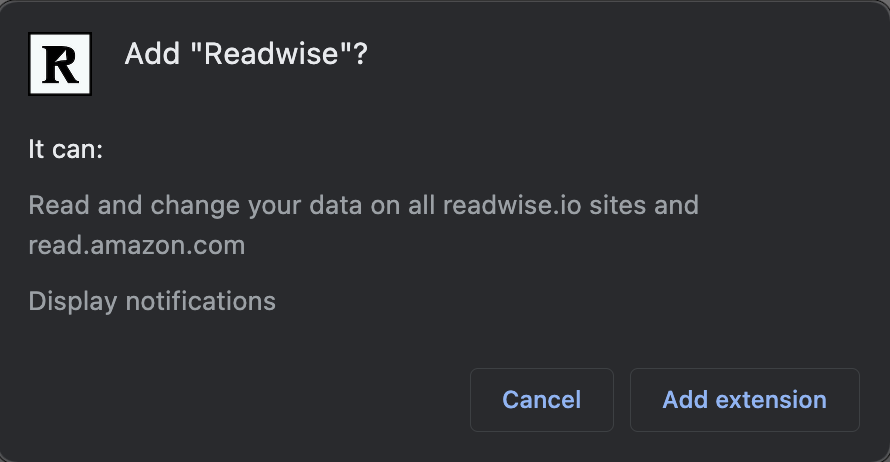
Task: Click the word 'notifications' in permission list
Action: click(x=200, y=301)
